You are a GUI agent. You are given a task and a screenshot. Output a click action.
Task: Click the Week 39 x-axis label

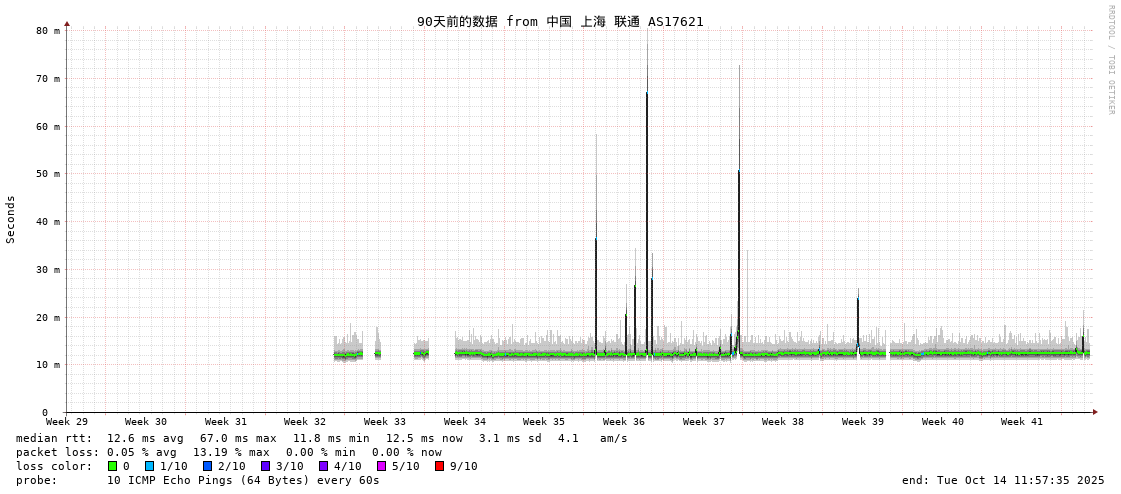point(862,422)
